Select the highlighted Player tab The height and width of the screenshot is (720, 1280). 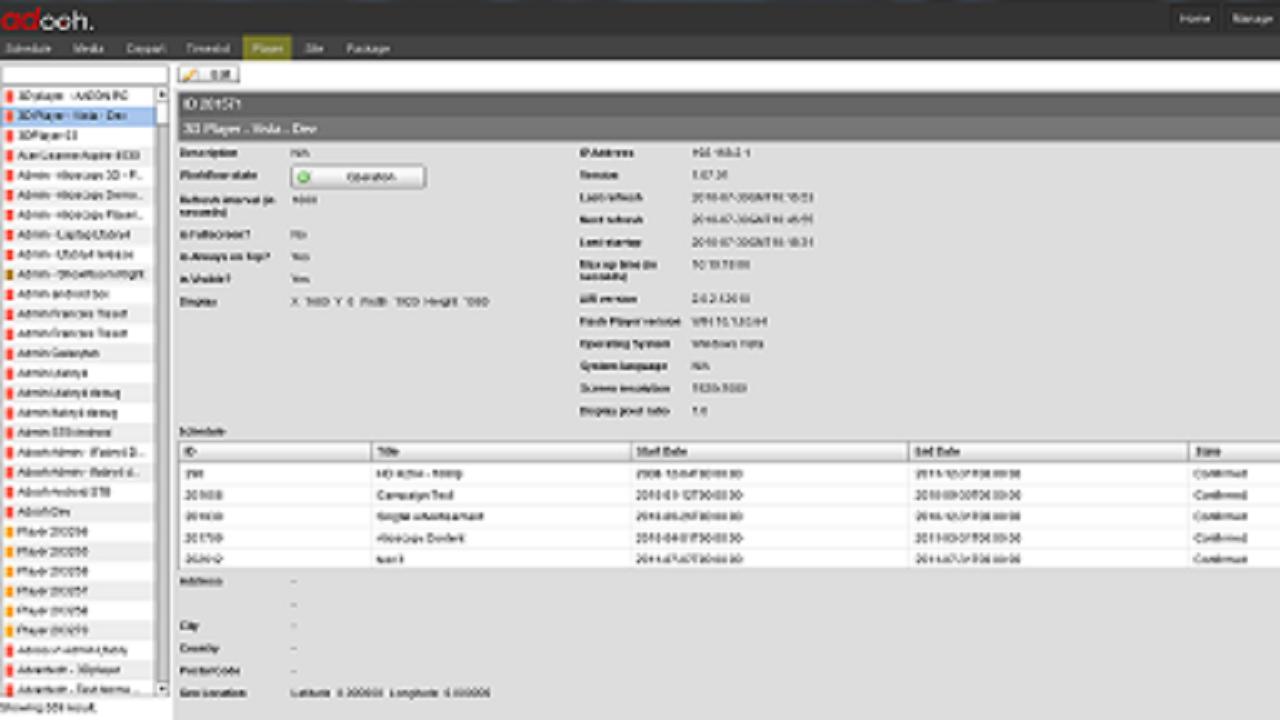coord(267,48)
